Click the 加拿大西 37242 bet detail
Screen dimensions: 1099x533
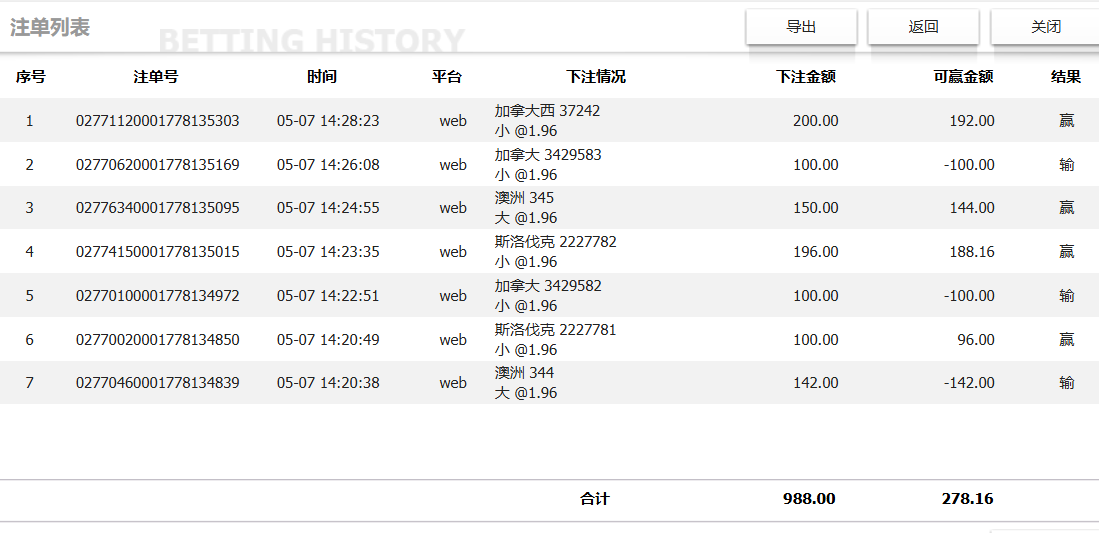pyautogui.click(x=547, y=111)
